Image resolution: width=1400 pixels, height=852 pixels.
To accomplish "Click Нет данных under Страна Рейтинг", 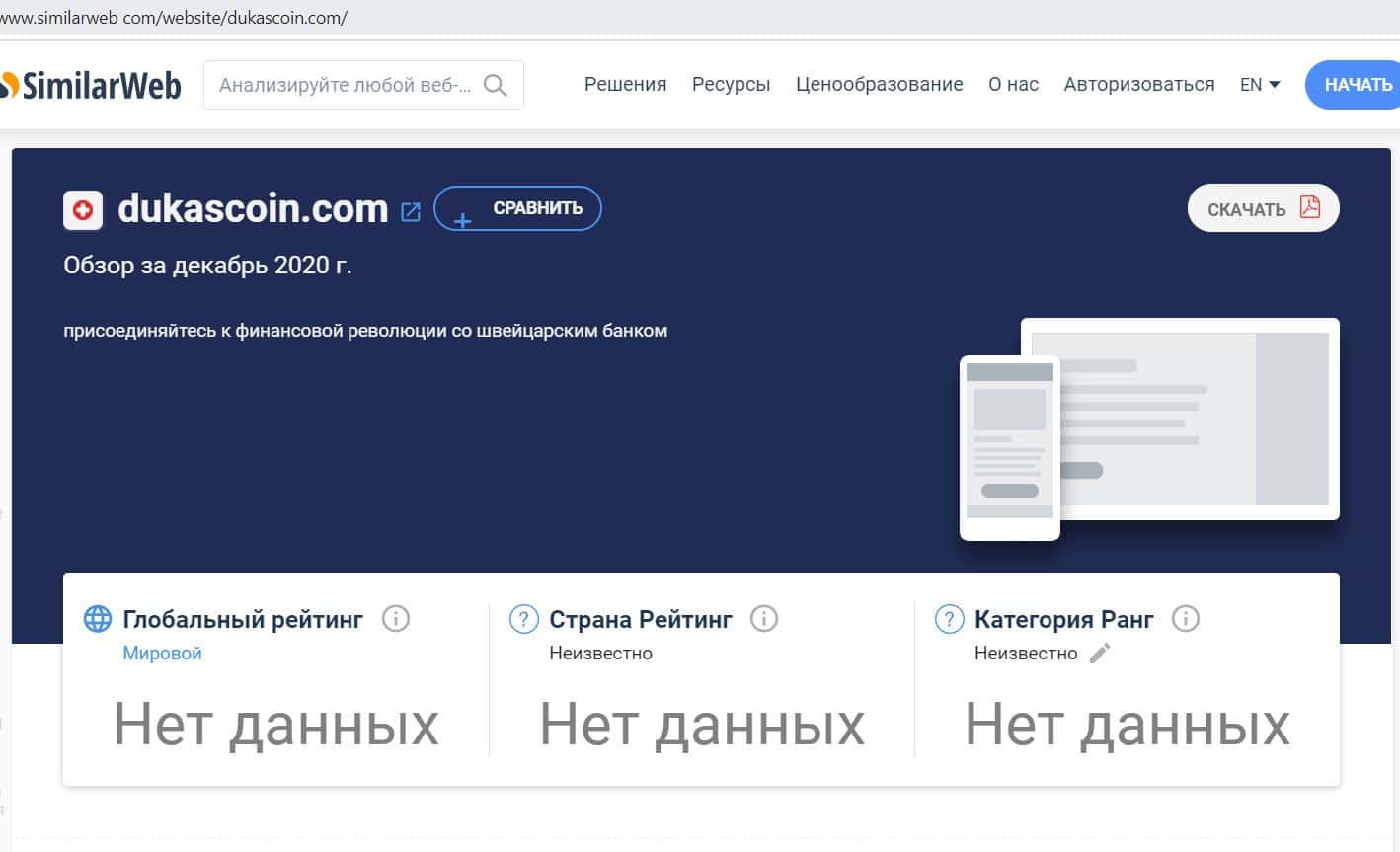I will point(702,725).
